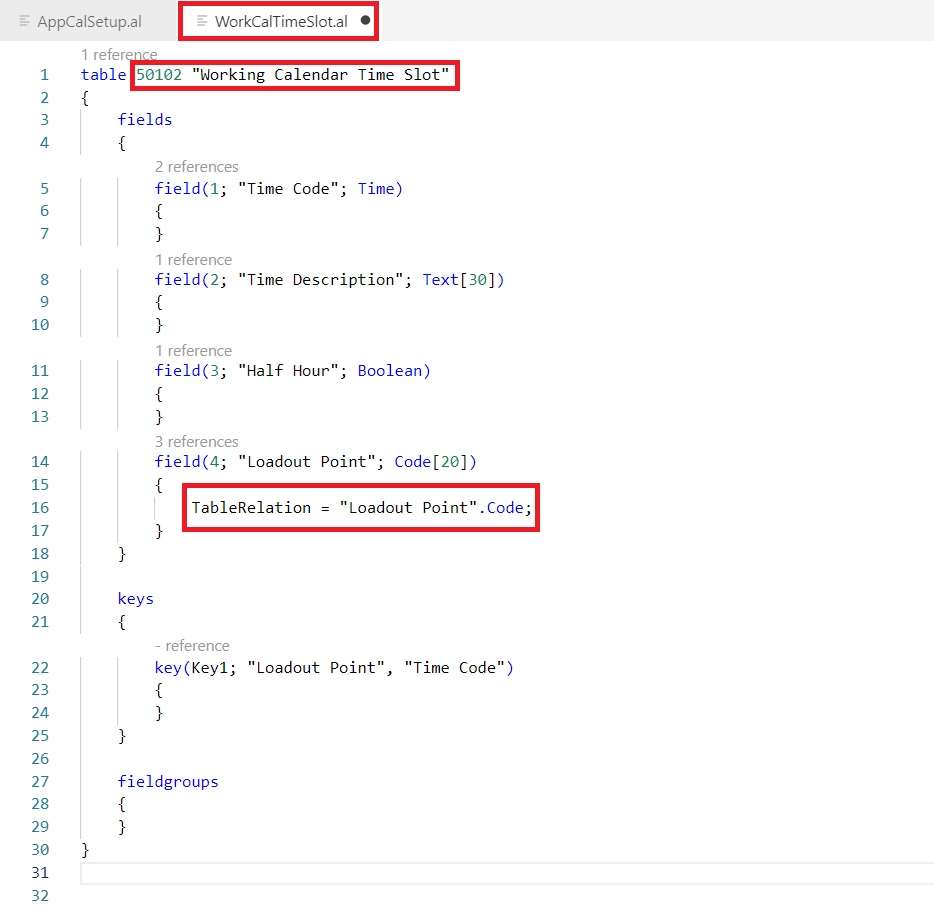The image size is (934, 913).
Task: Click the Boolean type in Half Hour field
Action: pos(390,371)
